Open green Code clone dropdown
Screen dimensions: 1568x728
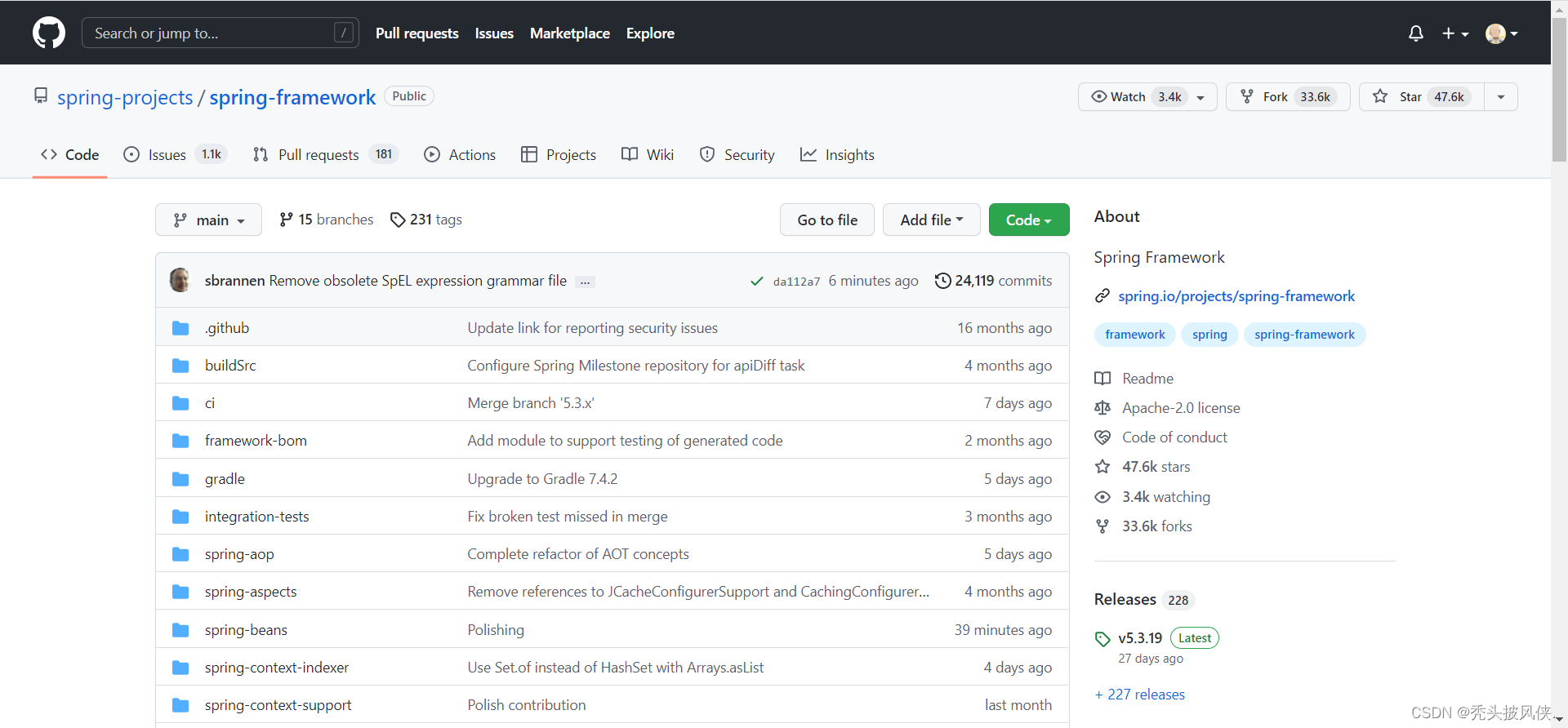pos(1029,220)
